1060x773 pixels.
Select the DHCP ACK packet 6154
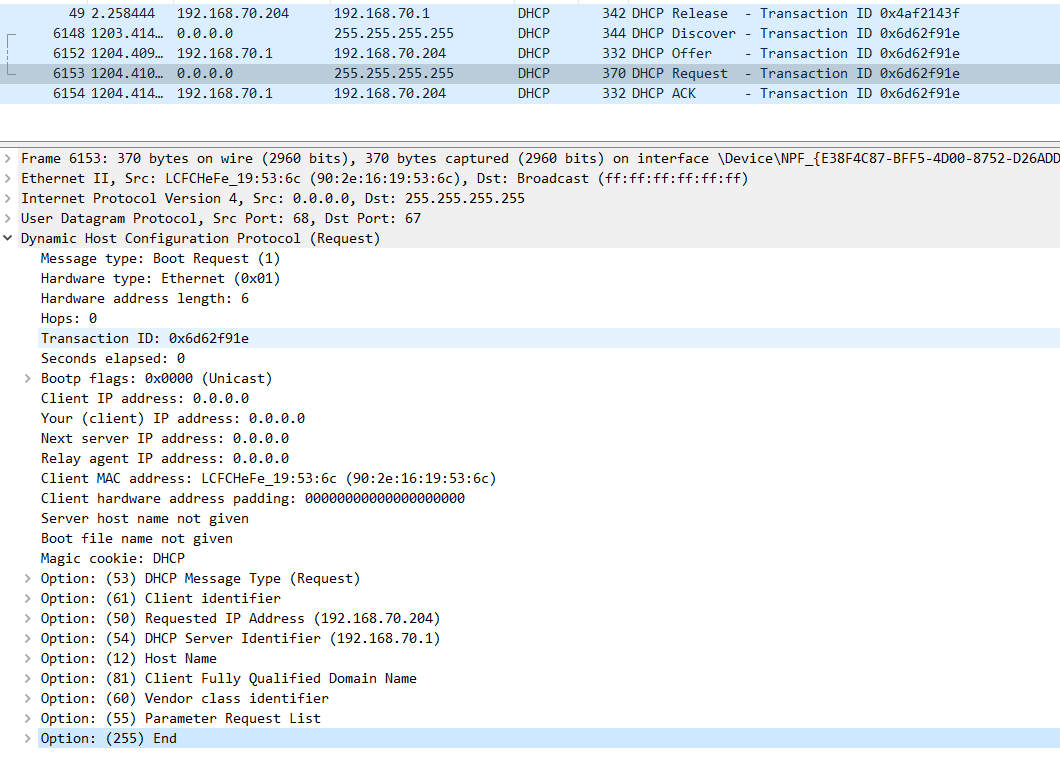pyautogui.click(x=500, y=94)
